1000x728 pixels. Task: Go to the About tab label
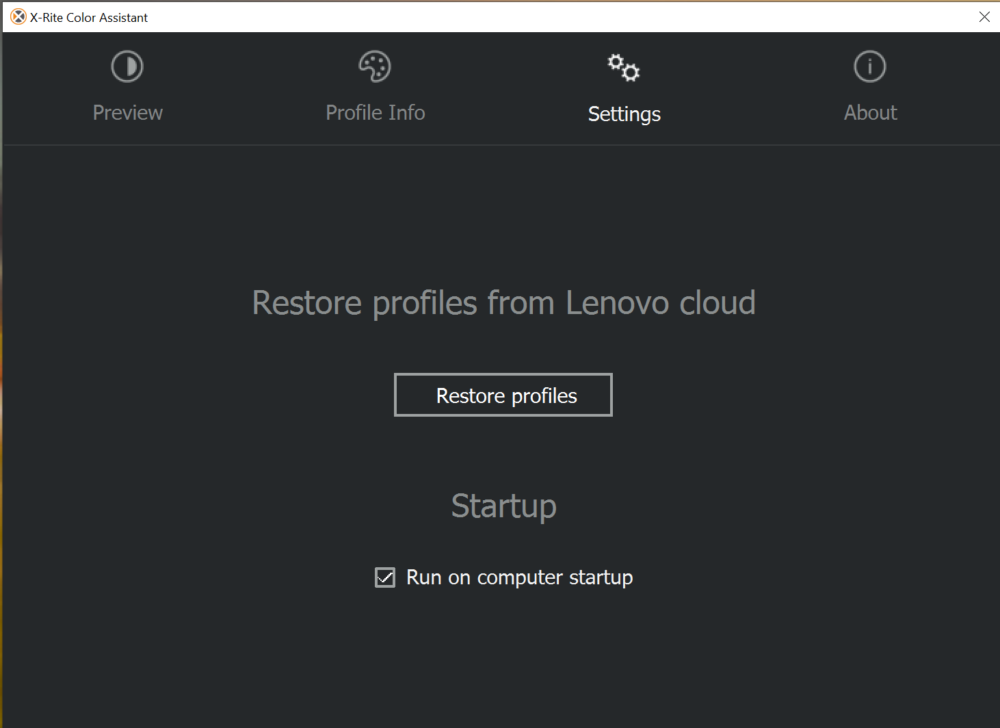tap(870, 113)
